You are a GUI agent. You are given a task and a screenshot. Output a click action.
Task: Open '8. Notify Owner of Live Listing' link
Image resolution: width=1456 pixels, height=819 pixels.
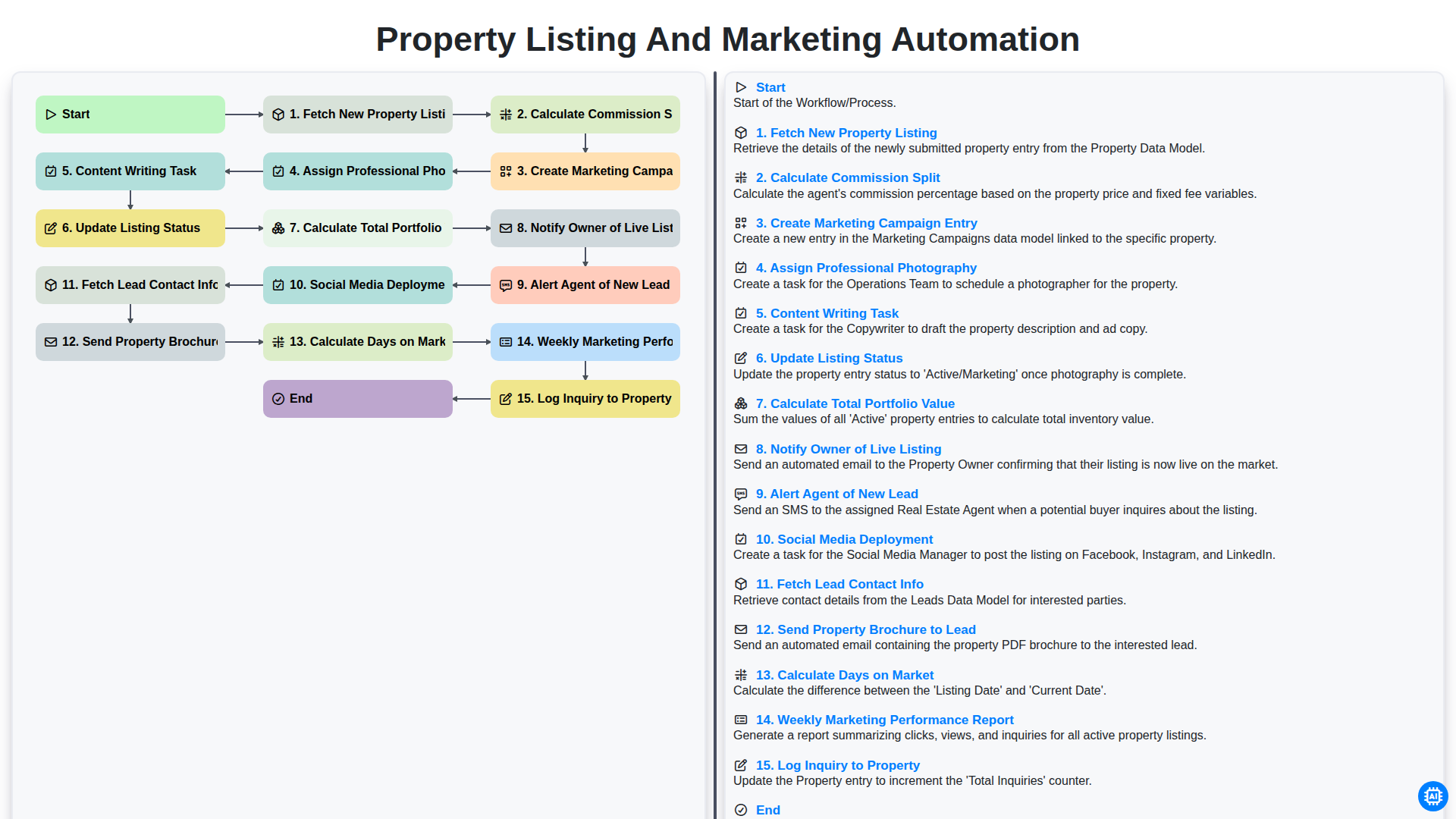tap(849, 449)
